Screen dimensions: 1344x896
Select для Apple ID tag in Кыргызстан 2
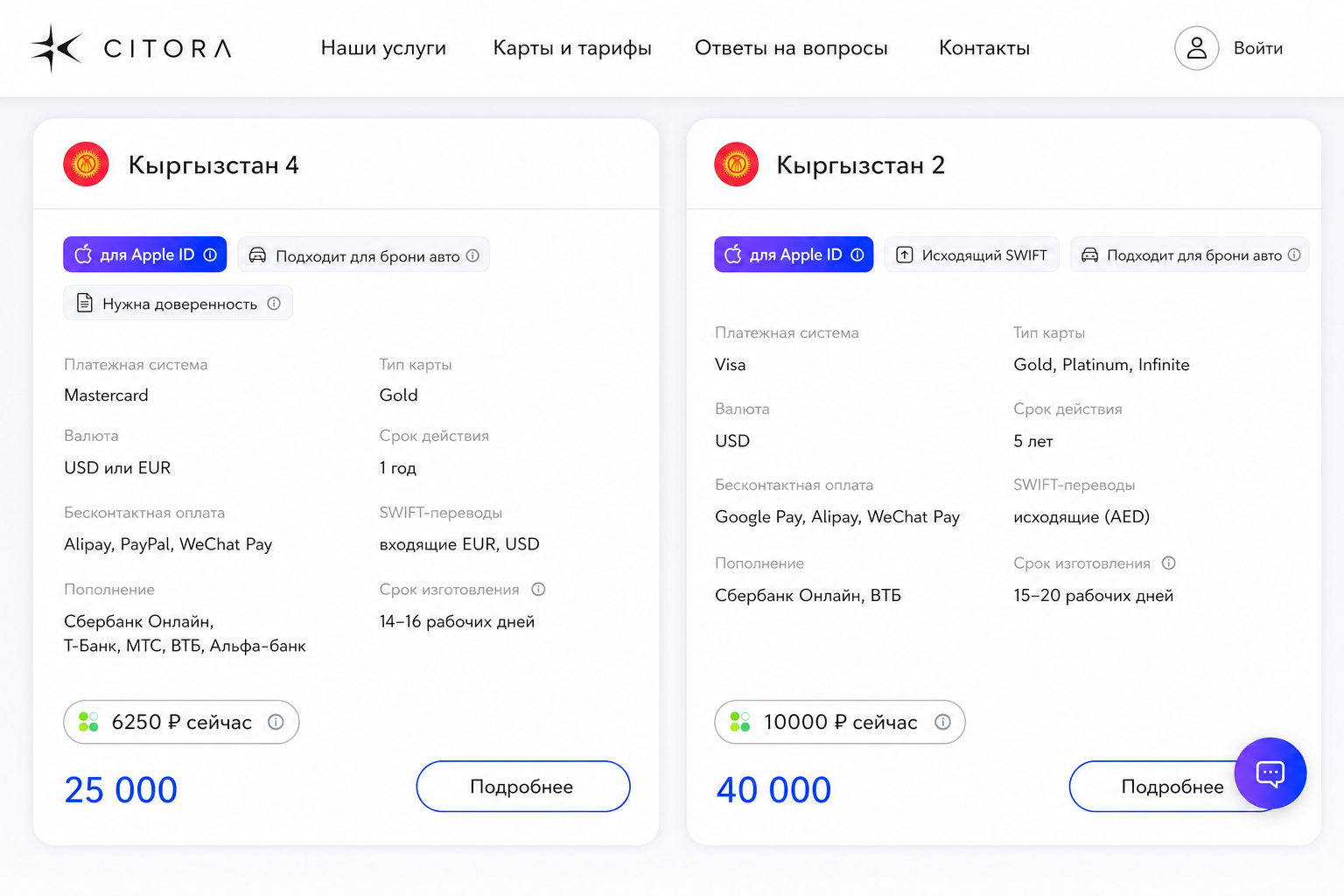coord(794,255)
